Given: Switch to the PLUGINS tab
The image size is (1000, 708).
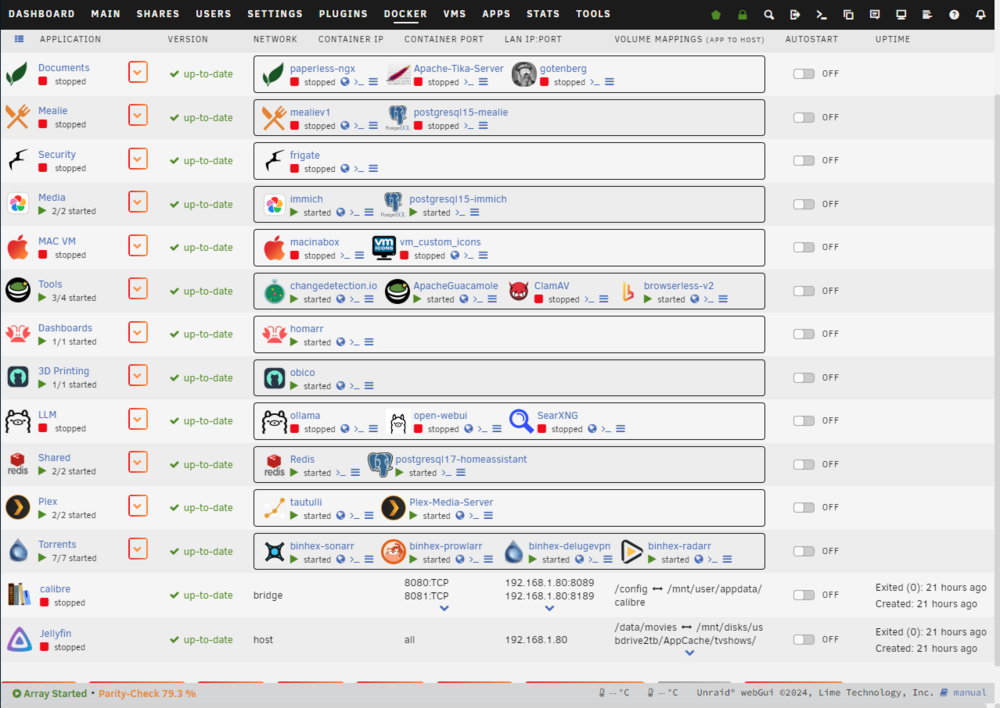Looking at the screenshot, I should tap(343, 13).
